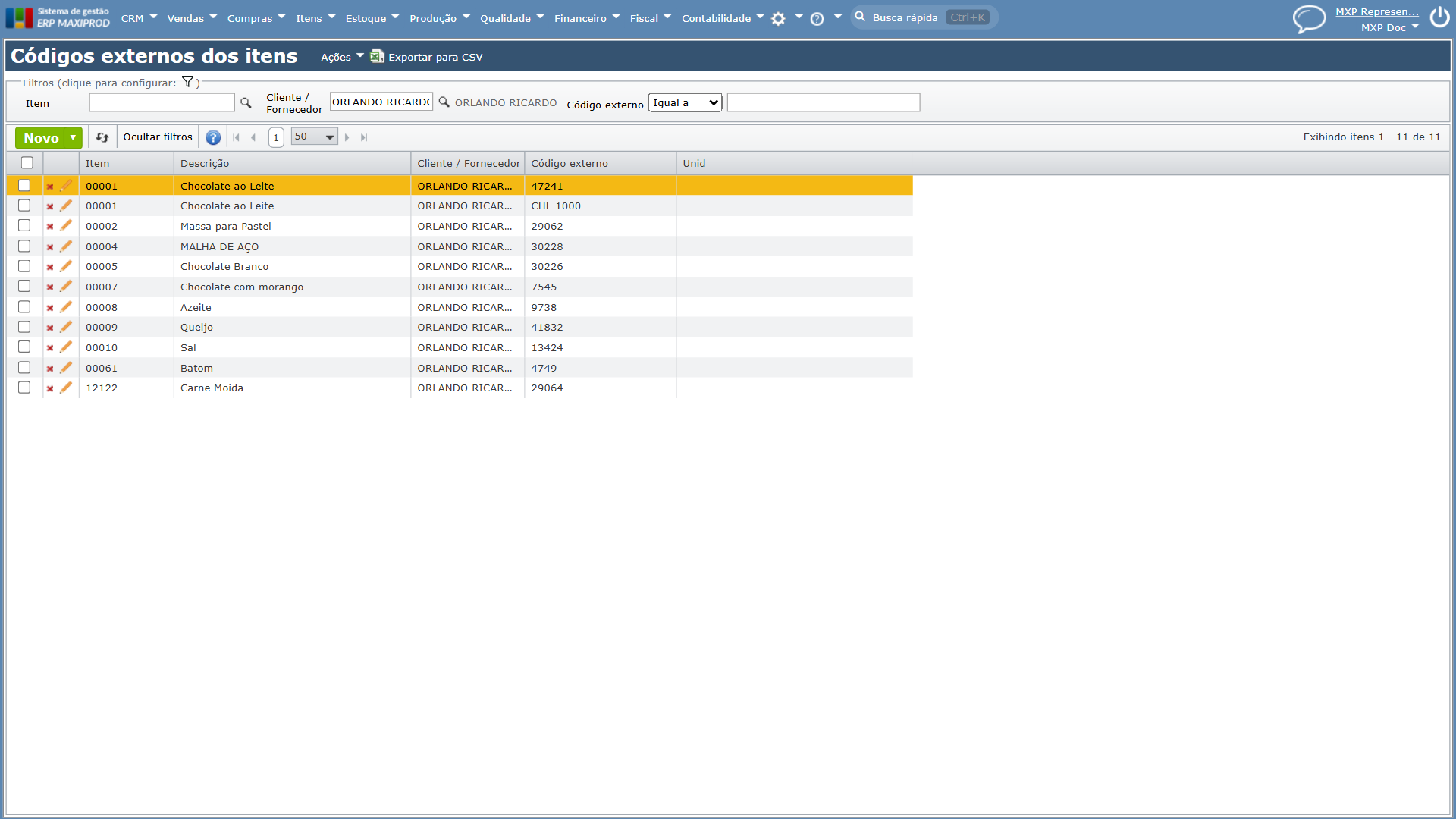
Task: Edit the Carne Moída row
Action: coord(66,387)
